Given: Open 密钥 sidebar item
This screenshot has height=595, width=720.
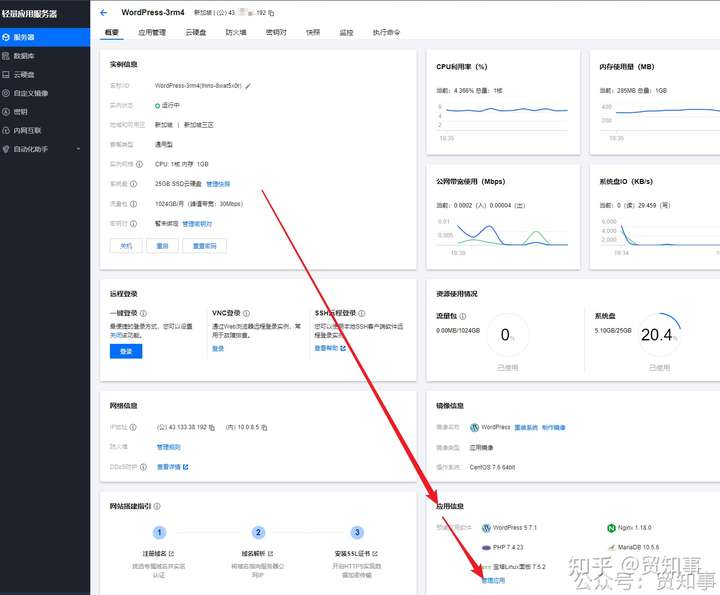Looking at the screenshot, I should (x=45, y=112).
